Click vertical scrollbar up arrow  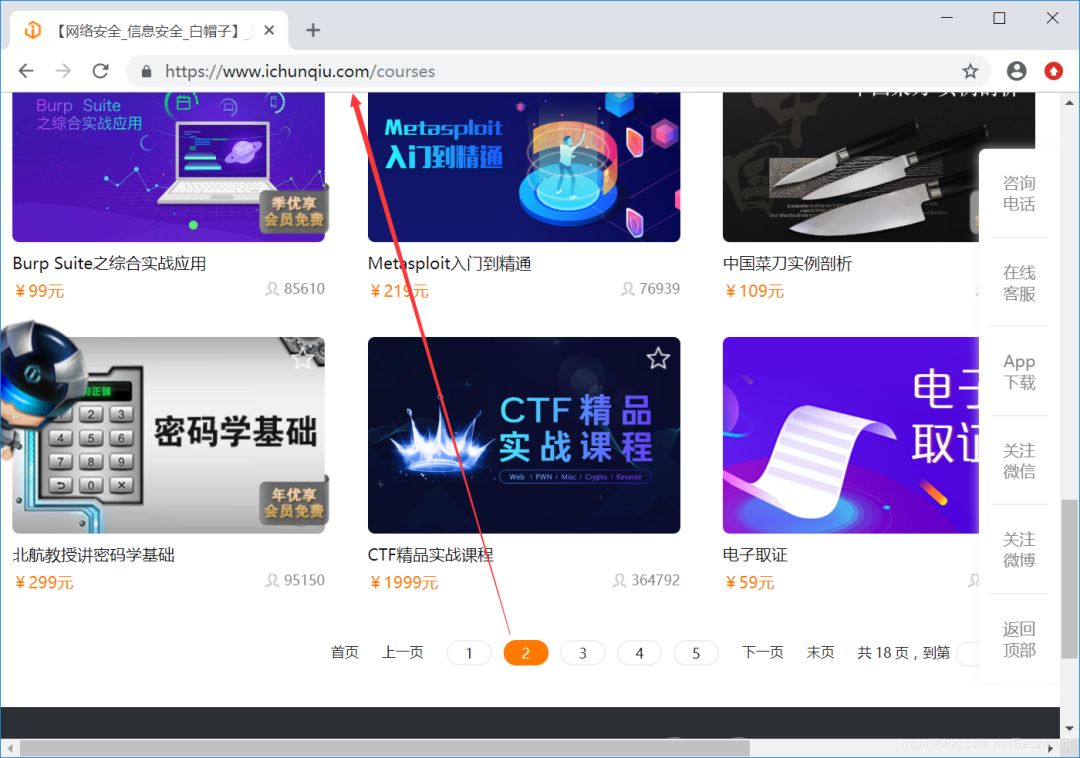[1070, 103]
